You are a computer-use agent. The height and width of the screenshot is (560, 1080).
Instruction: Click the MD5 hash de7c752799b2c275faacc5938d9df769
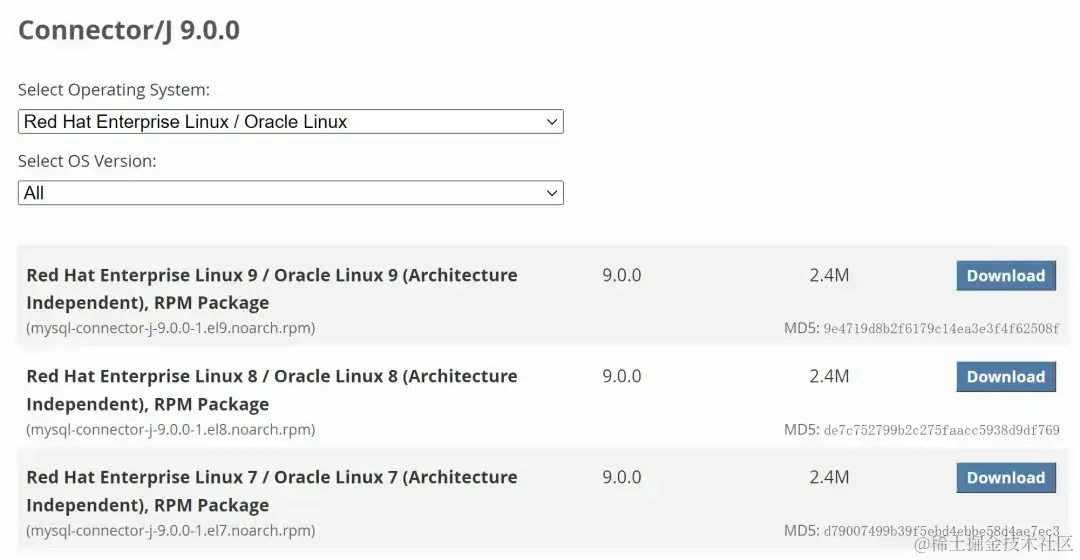pos(941,430)
